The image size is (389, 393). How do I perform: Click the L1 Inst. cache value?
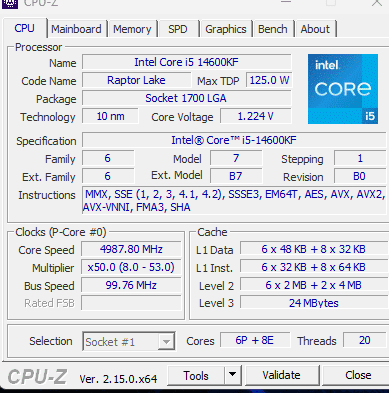[x=313, y=267]
